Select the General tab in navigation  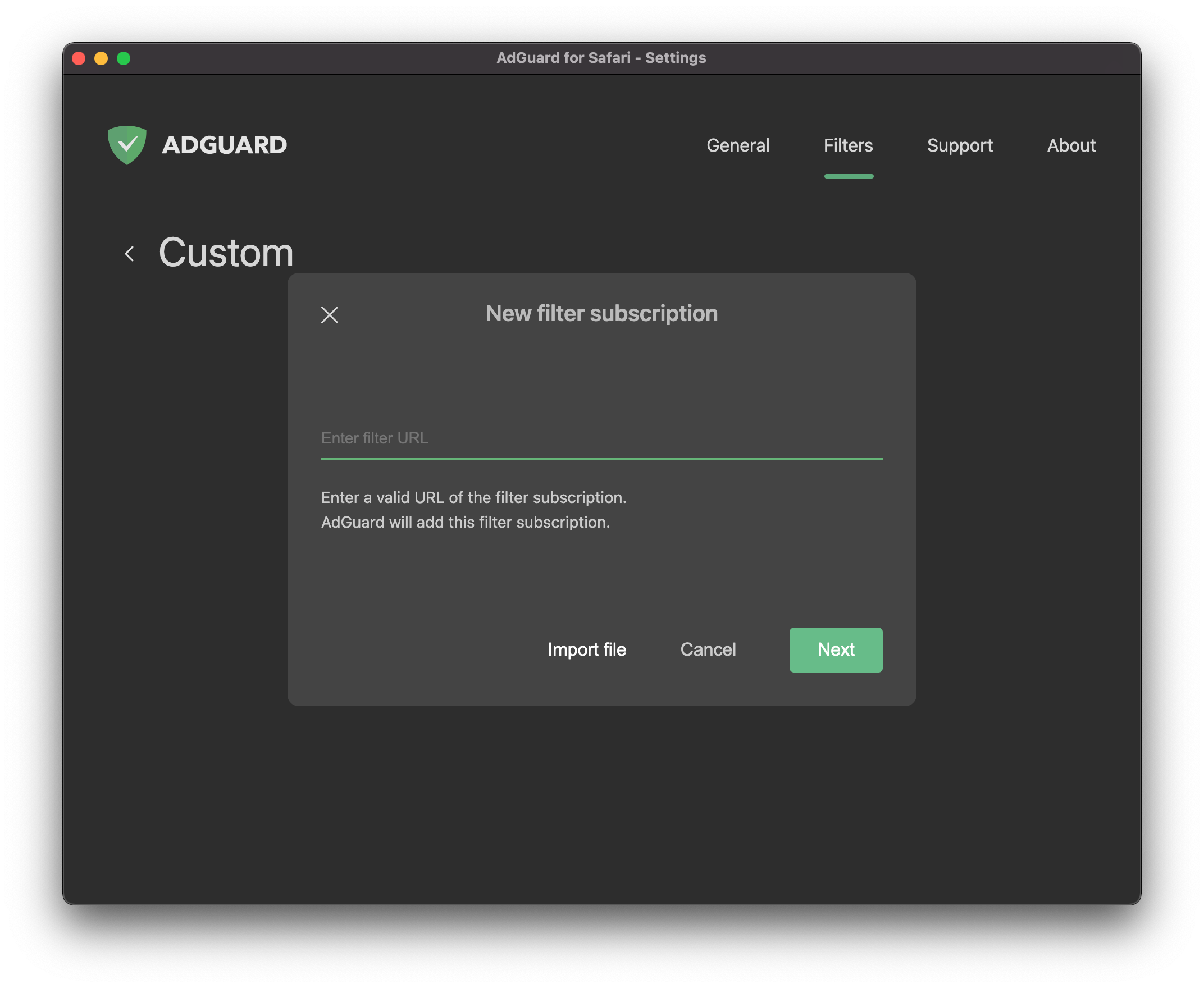[x=739, y=145]
